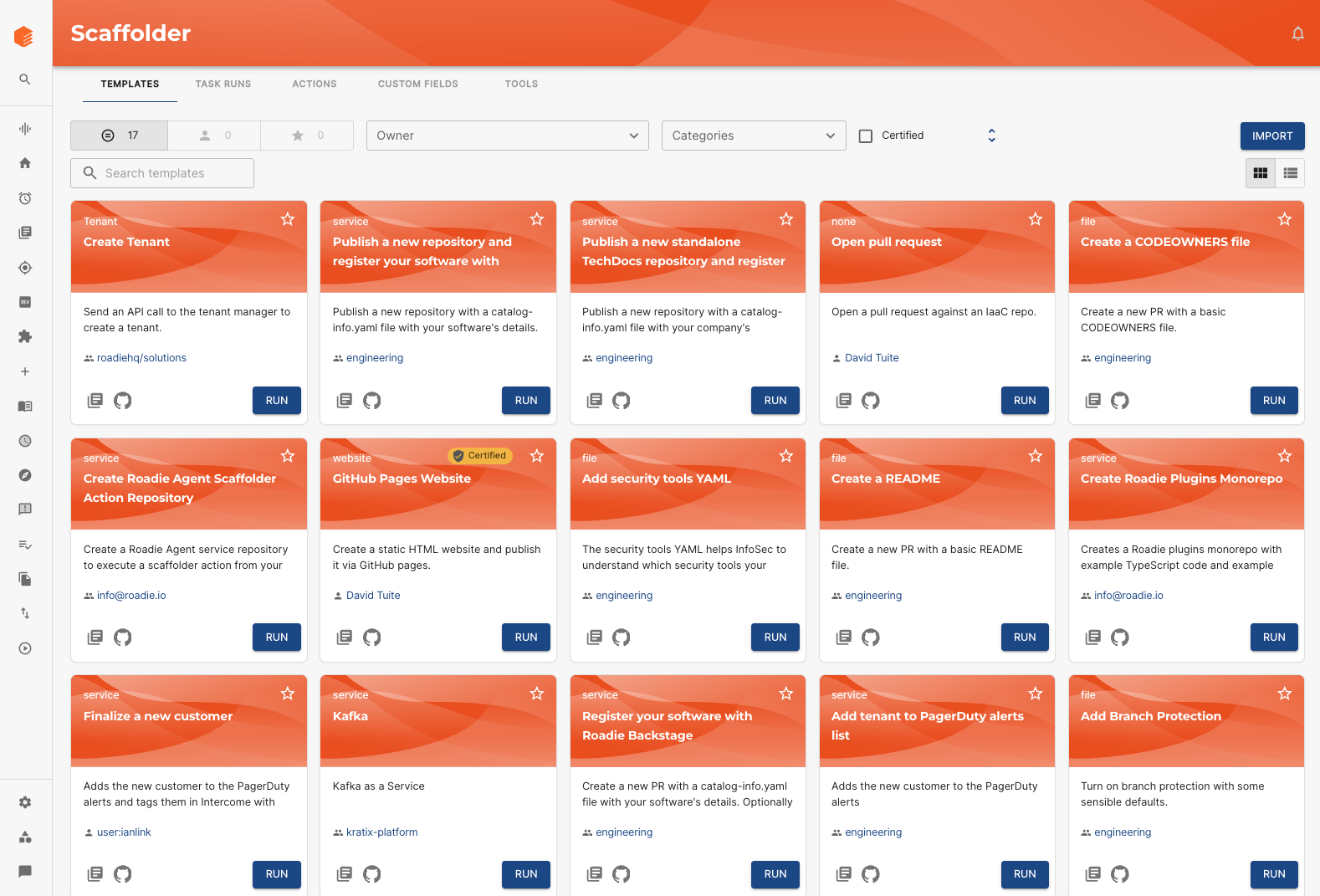Switch to Task Runs tab
This screenshot has height=896, width=1320.
coord(223,84)
